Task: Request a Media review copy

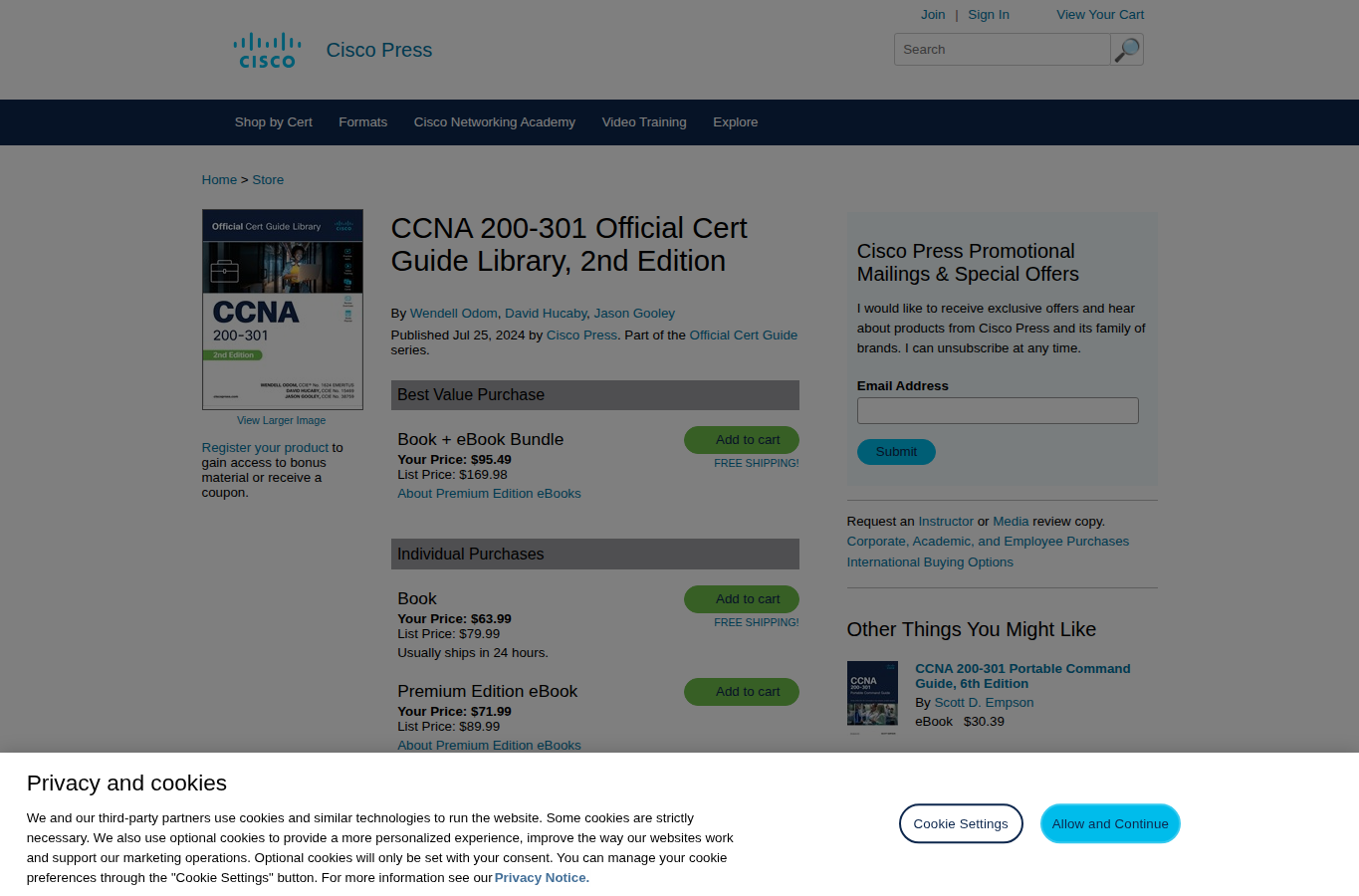Action: [x=1011, y=522]
